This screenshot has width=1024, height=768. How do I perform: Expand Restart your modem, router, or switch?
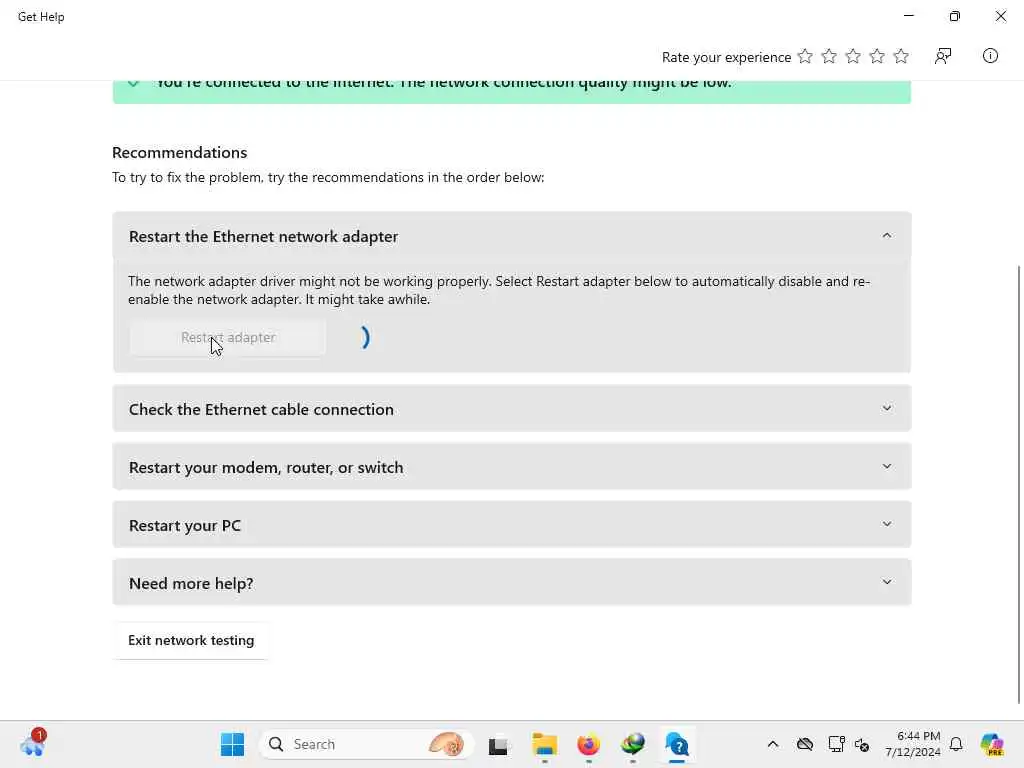(511, 467)
